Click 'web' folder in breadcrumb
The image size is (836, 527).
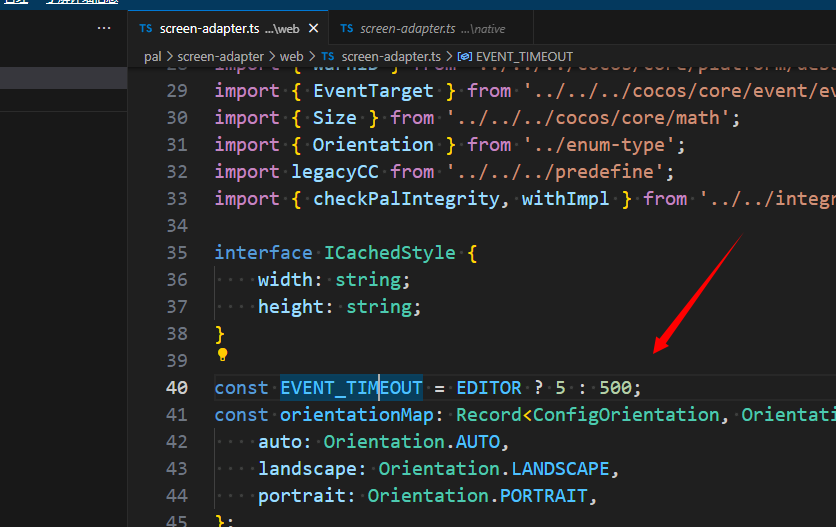291,57
